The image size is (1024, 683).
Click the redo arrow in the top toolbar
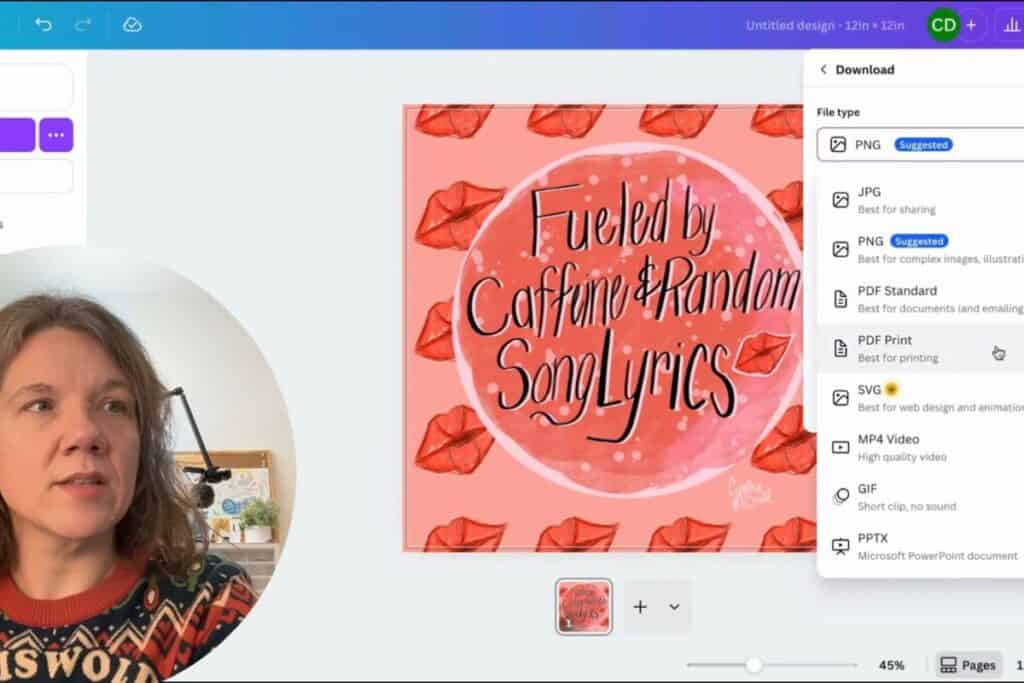[x=82, y=25]
